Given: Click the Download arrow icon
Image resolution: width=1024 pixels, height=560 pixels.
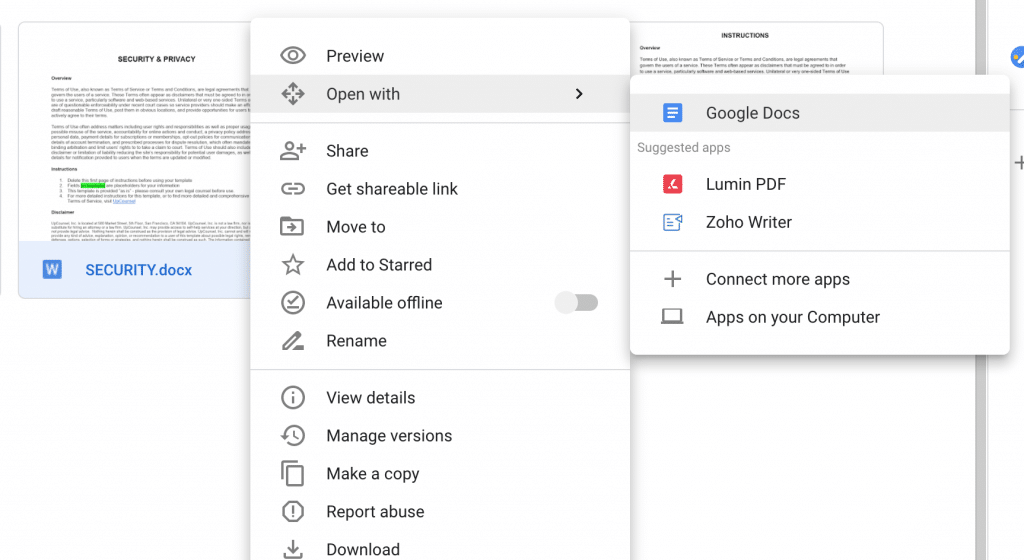Looking at the screenshot, I should 292,549.
